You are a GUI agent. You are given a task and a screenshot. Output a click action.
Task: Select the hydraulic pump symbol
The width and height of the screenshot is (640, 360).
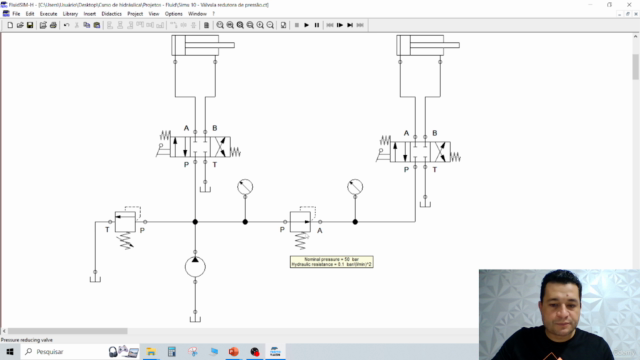tap(195, 267)
